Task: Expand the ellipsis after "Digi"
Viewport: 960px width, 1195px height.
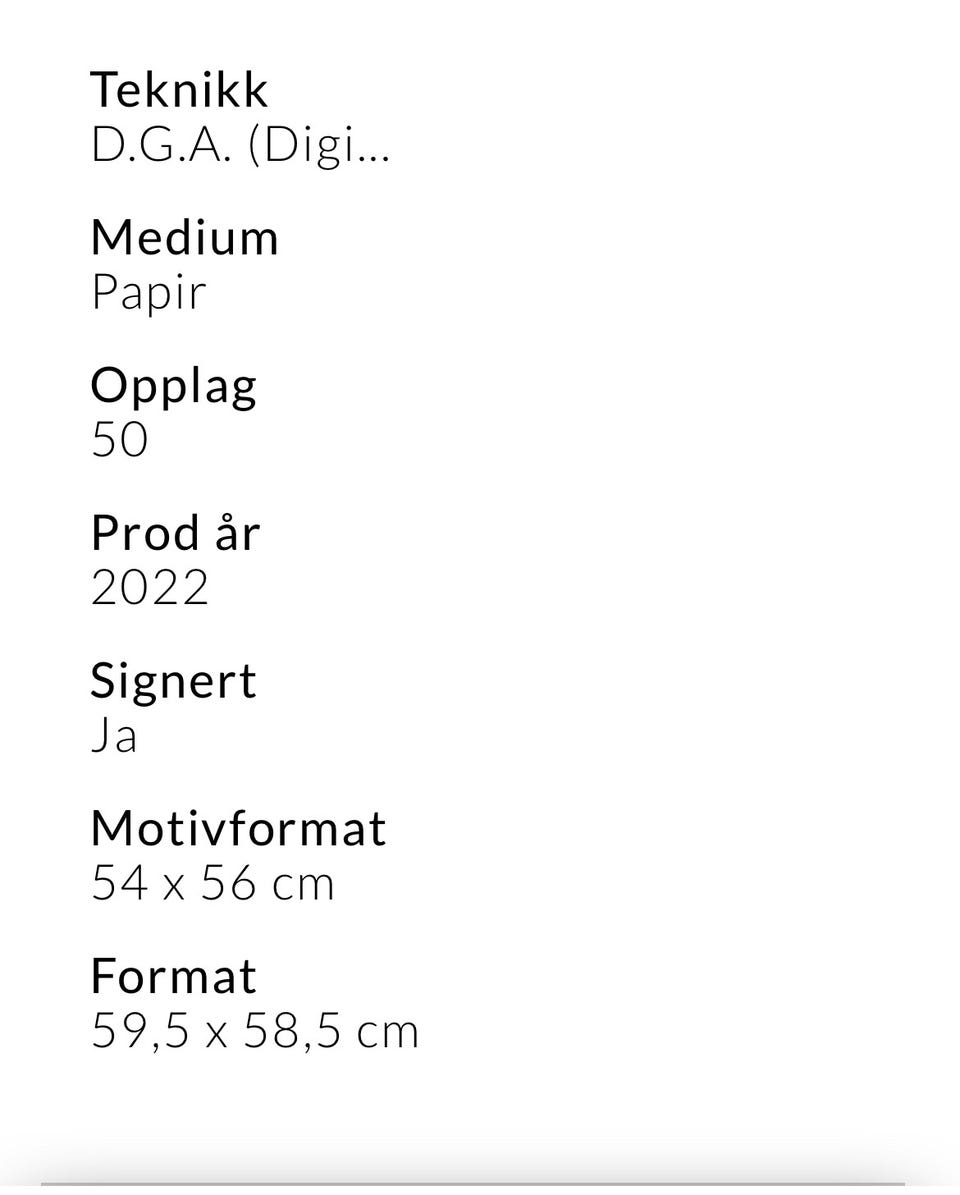Action: point(373,158)
